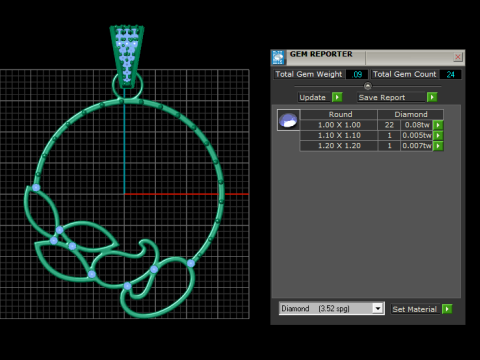
Task: Select the 1.10 X 1.10 size cell
Action: click(x=339, y=135)
